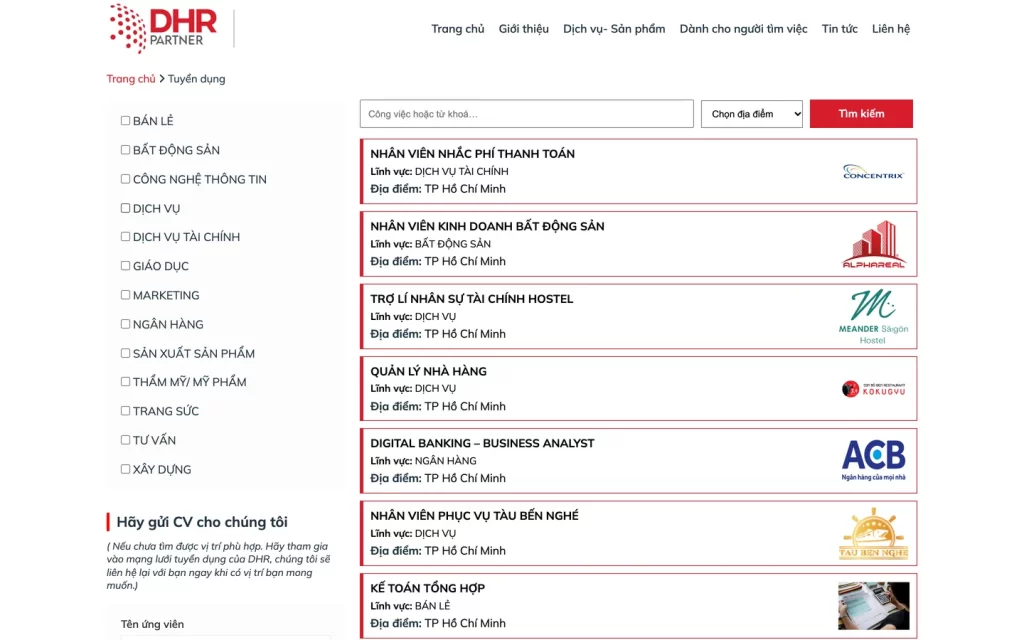The height and width of the screenshot is (640, 1024).
Task: Open job Nhân viên phục vụ tàu Bến Nghé
Action: point(474,515)
